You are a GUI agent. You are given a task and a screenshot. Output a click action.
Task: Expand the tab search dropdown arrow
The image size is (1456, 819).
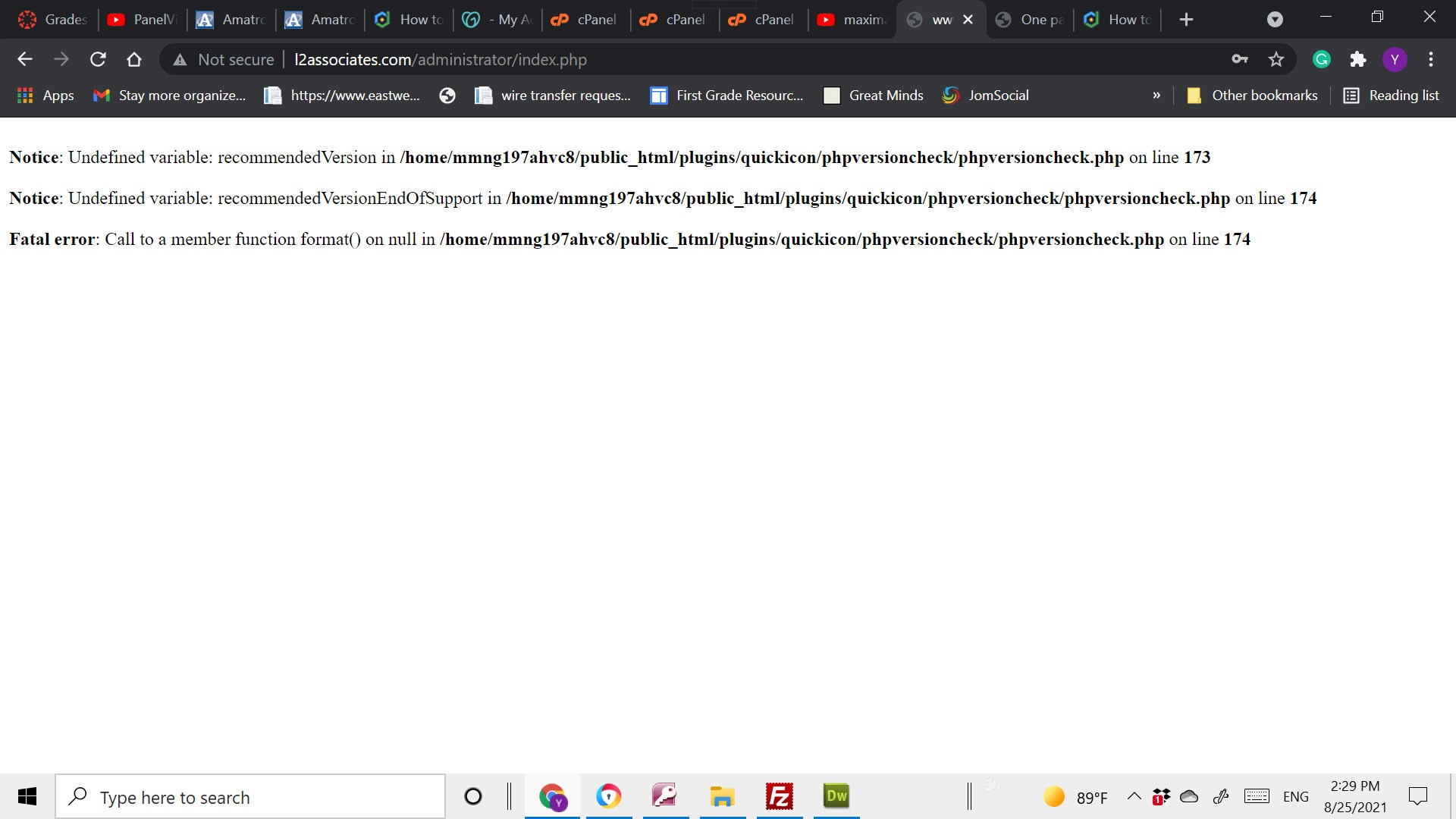[x=1275, y=20]
